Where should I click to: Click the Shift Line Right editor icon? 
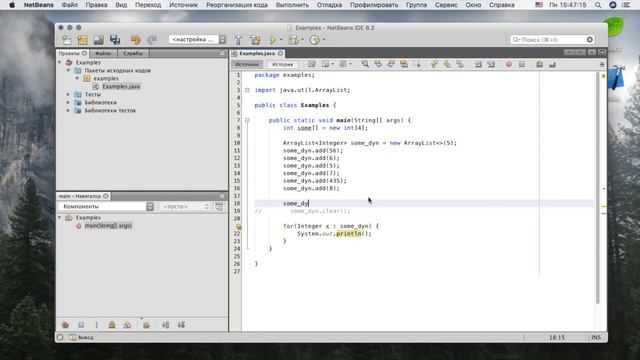(x=491, y=64)
